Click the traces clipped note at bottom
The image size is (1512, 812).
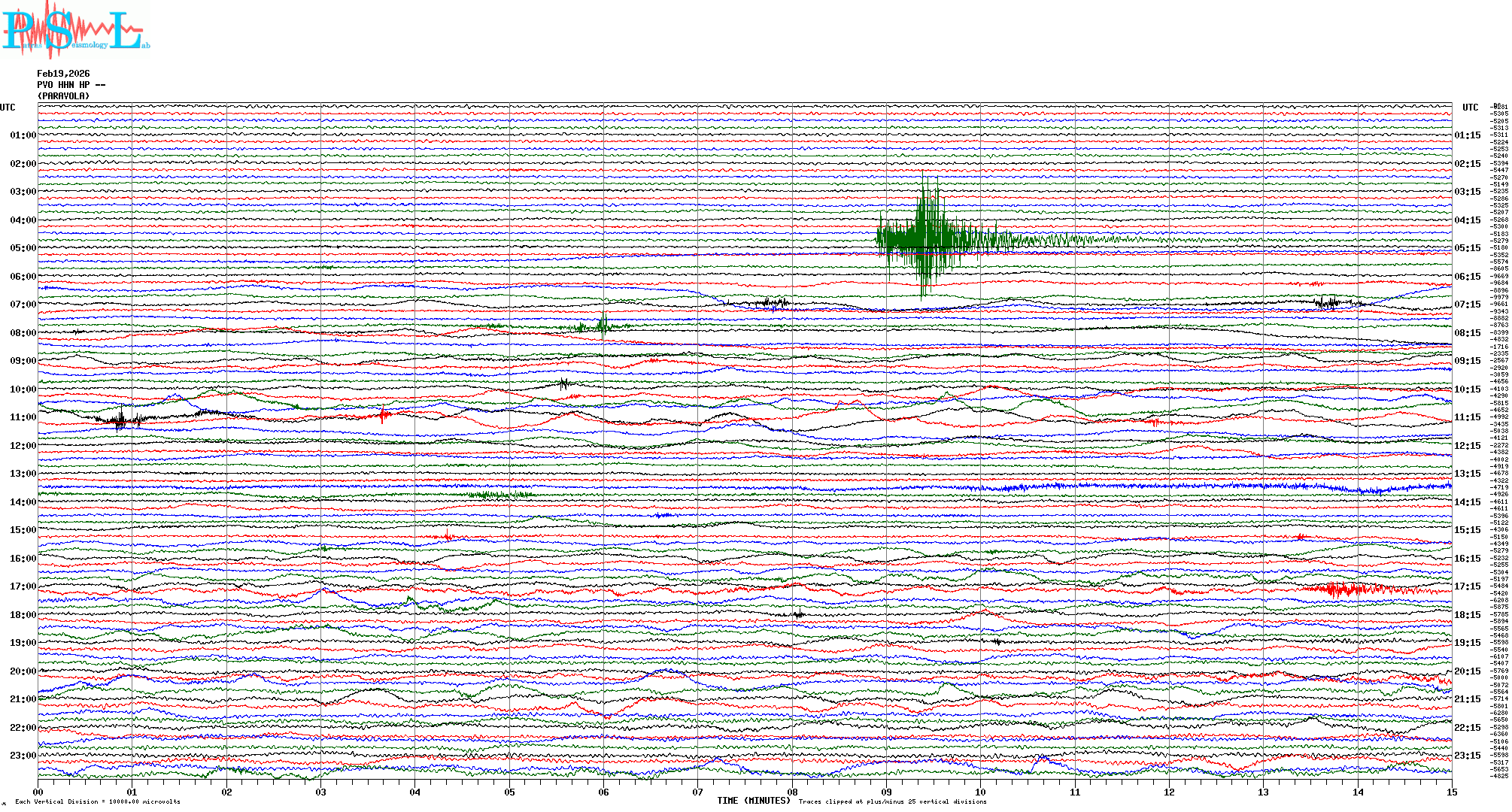tap(892, 801)
